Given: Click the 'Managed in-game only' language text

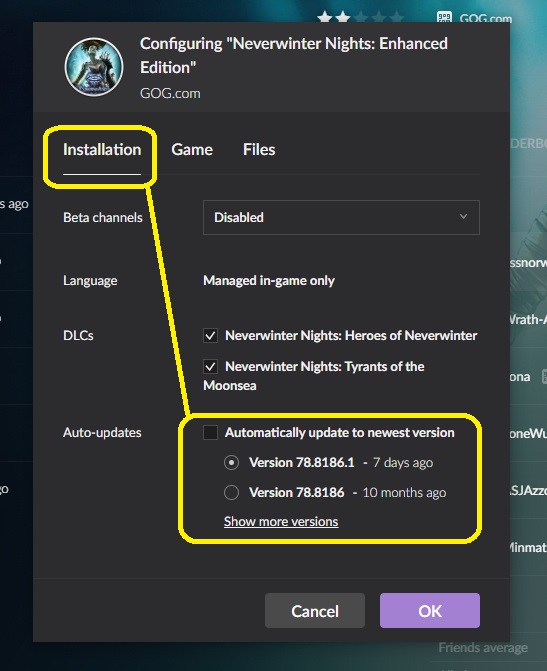Looking at the screenshot, I should pos(269,281).
